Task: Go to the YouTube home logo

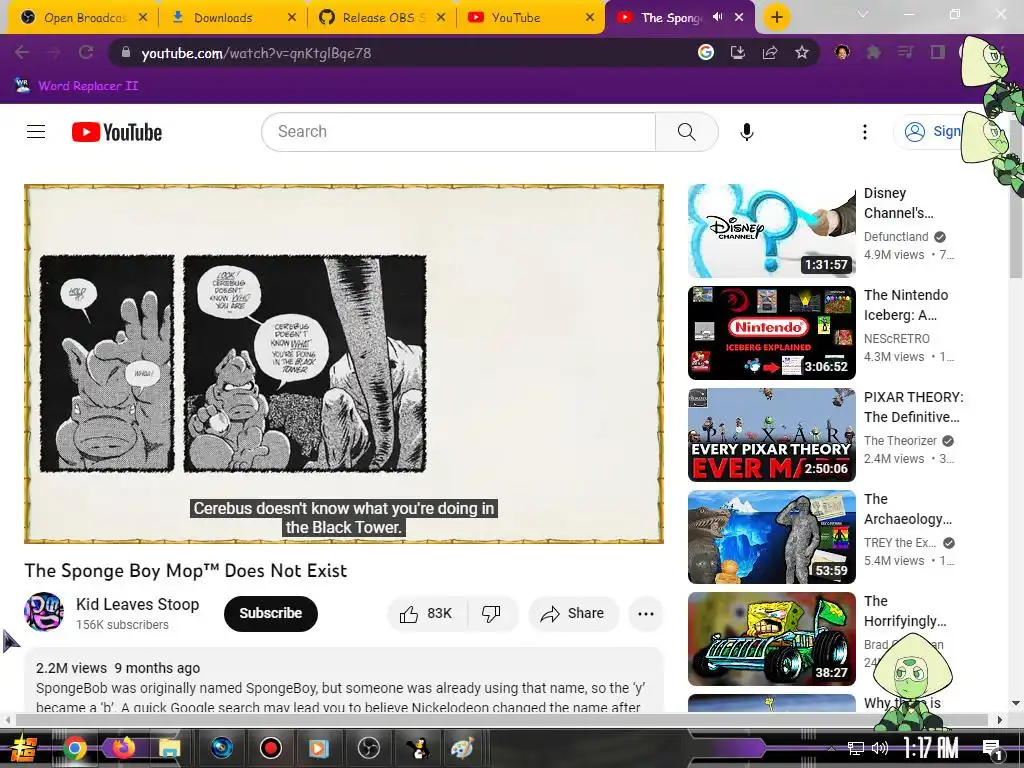Action: coord(117,132)
